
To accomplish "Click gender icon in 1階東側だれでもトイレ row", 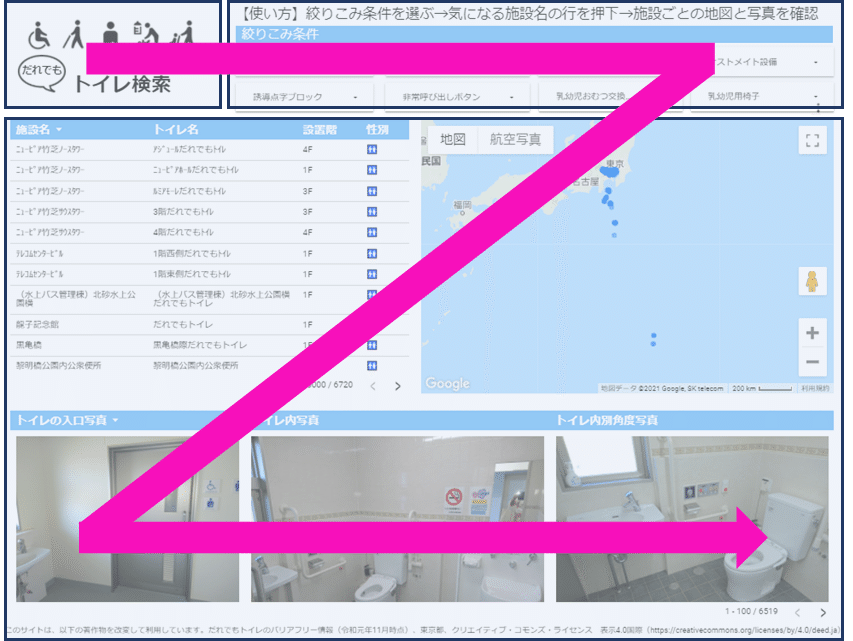I will 372,274.
